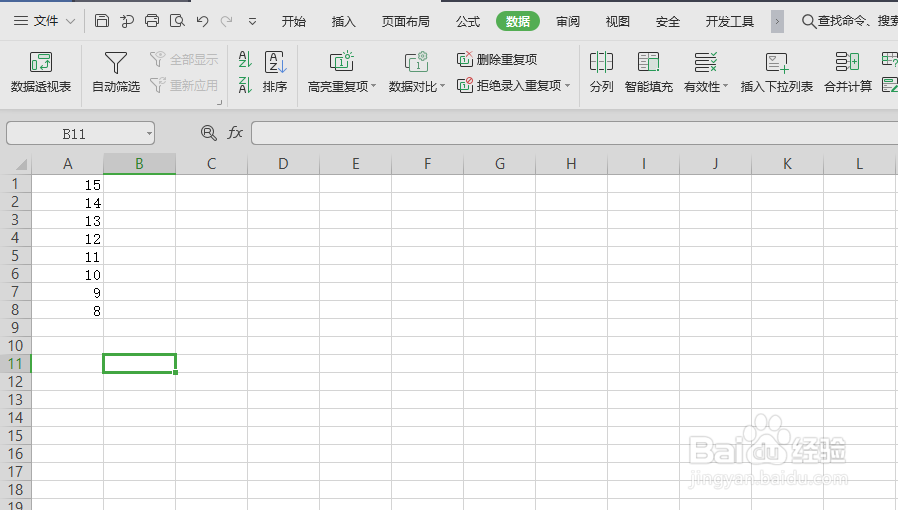Open the filter group dialog launcher
898x510 pixels.
[219, 102]
